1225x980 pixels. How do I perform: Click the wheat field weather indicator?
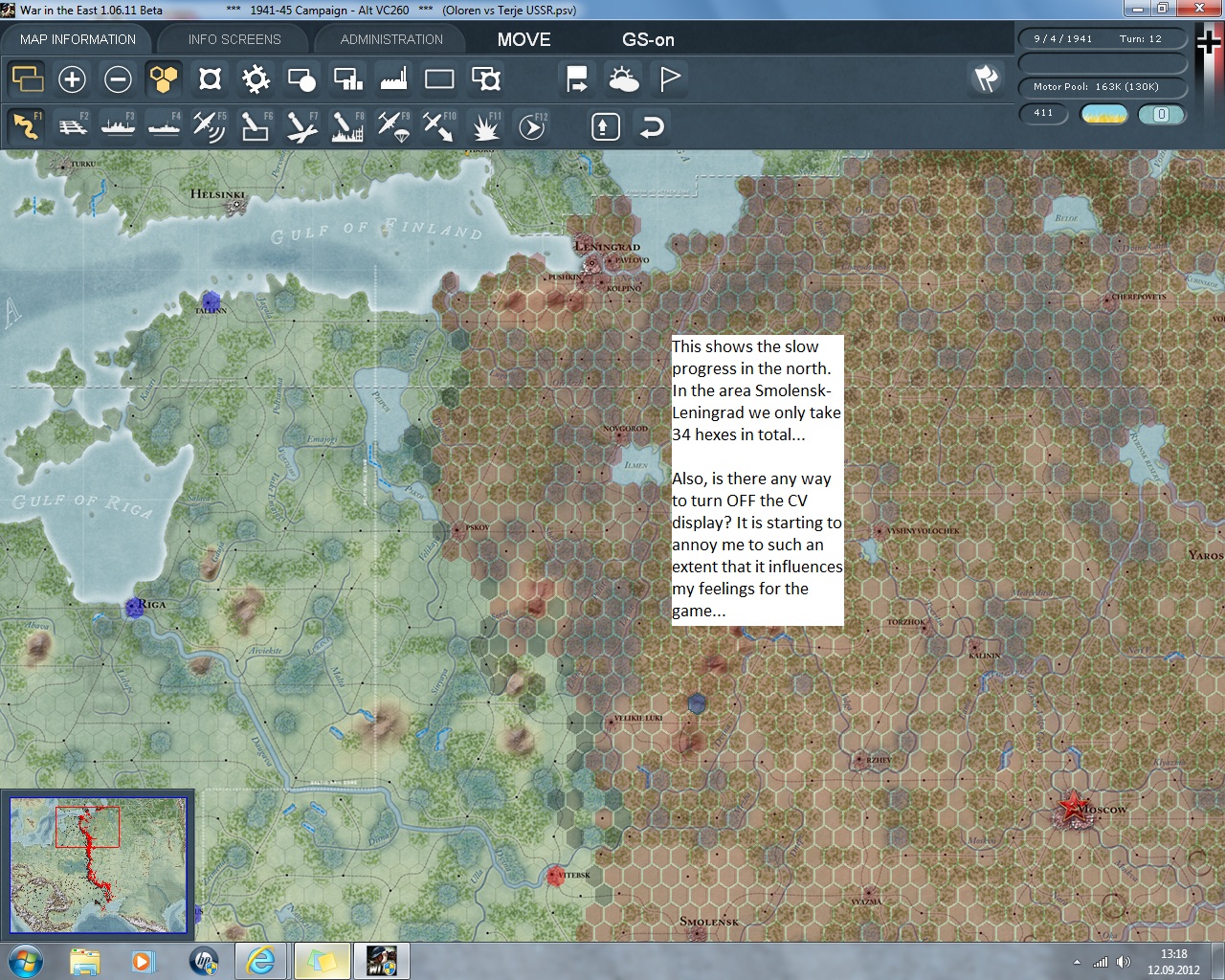click(1103, 114)
